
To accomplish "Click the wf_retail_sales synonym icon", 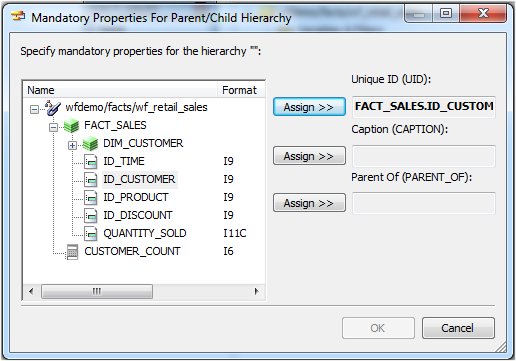I will click(x=53, y=108).
